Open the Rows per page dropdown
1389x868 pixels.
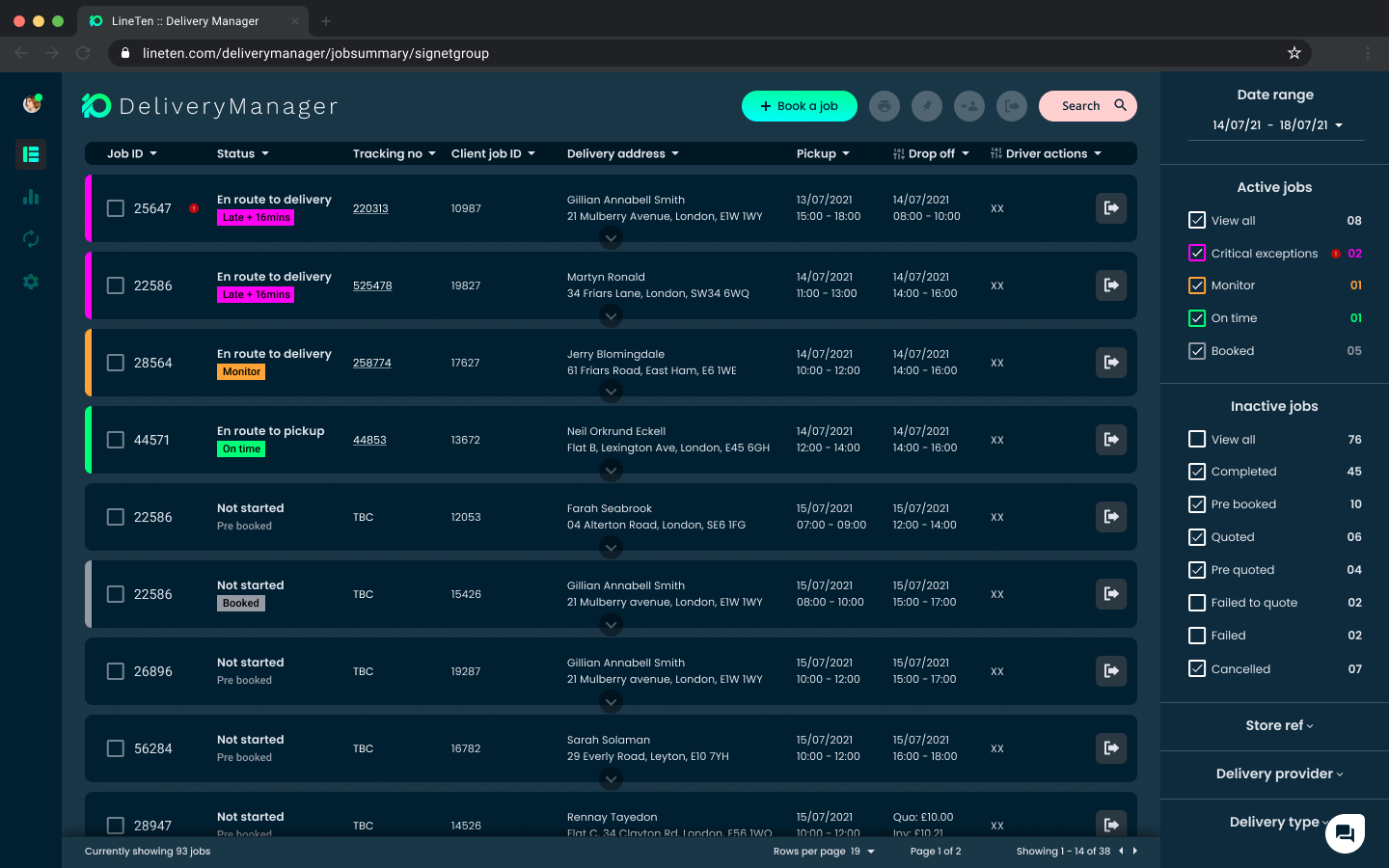click(861, 852)
